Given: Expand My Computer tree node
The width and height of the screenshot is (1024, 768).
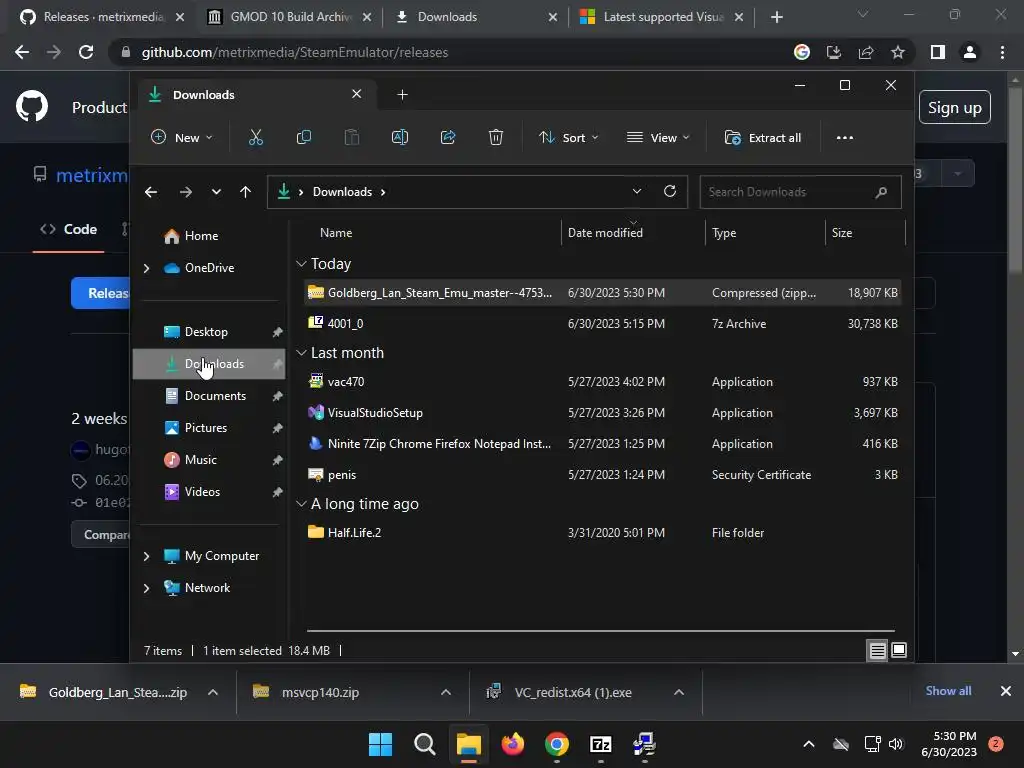Looking at the screenshot, I should pos(146,556).
